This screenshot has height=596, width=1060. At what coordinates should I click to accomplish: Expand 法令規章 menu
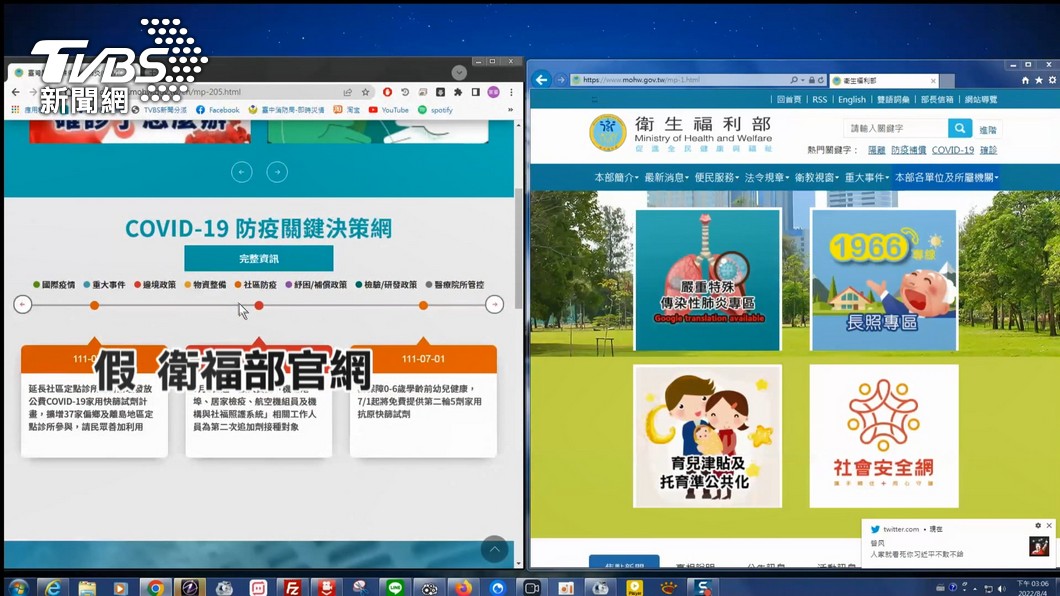(x=767, y=177)
